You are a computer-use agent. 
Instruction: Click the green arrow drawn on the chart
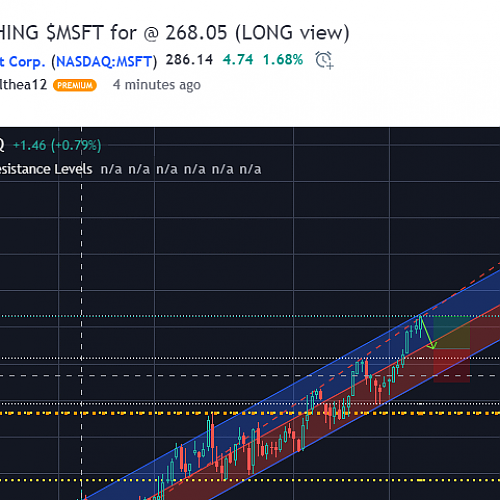(428, 333)
